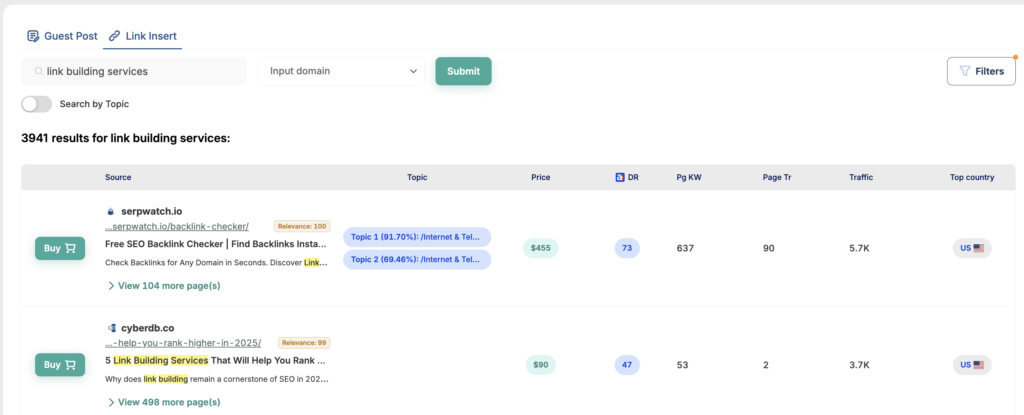The width and height of the screenshot is (1024, 415).
Task: Open the 5 Link Building Services title
Action: [x=216, y=360]
